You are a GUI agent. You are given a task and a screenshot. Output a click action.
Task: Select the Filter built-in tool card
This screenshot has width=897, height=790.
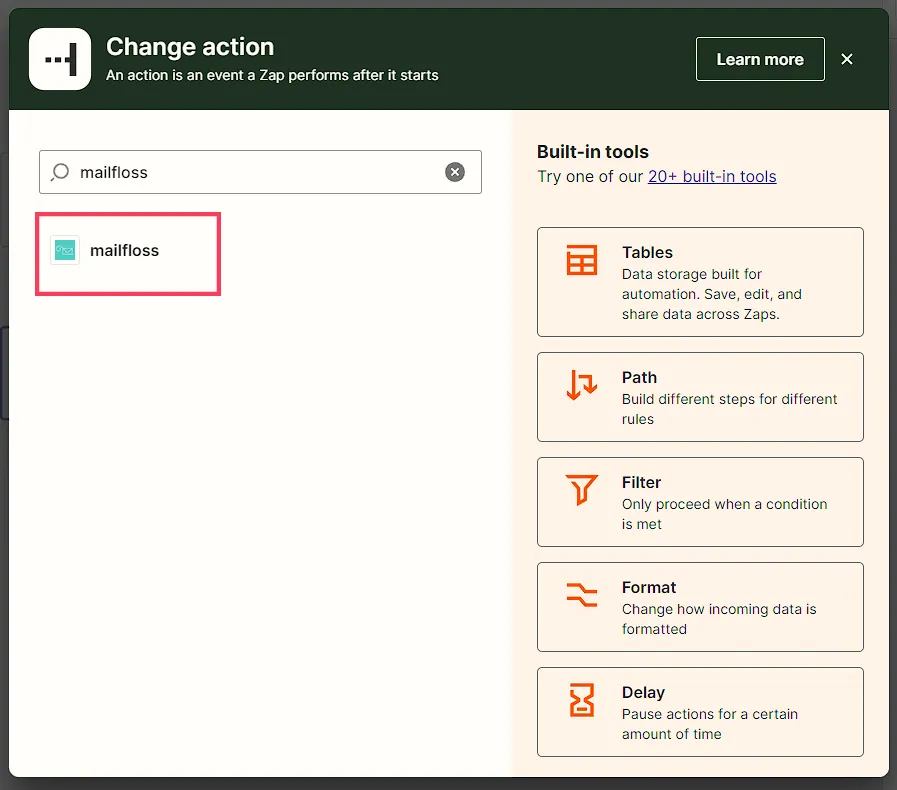[x=700, y=502]
